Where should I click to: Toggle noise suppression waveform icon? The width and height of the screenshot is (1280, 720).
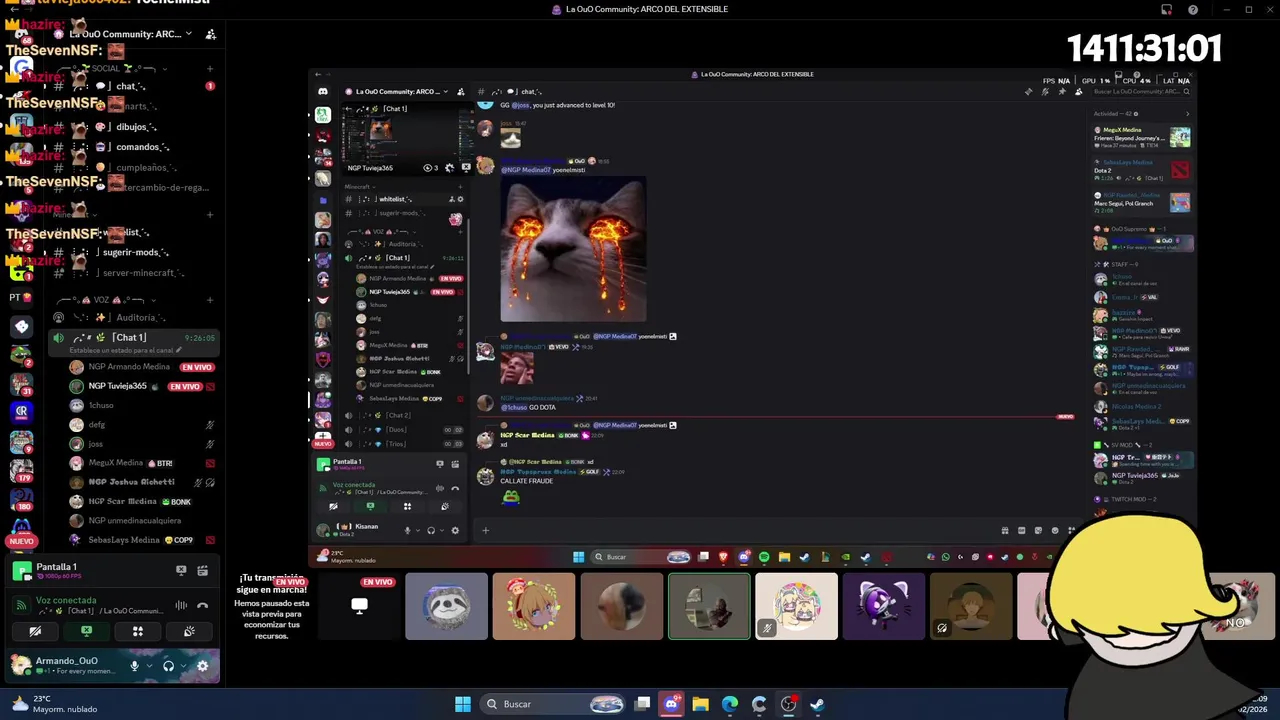coord(181,605)
